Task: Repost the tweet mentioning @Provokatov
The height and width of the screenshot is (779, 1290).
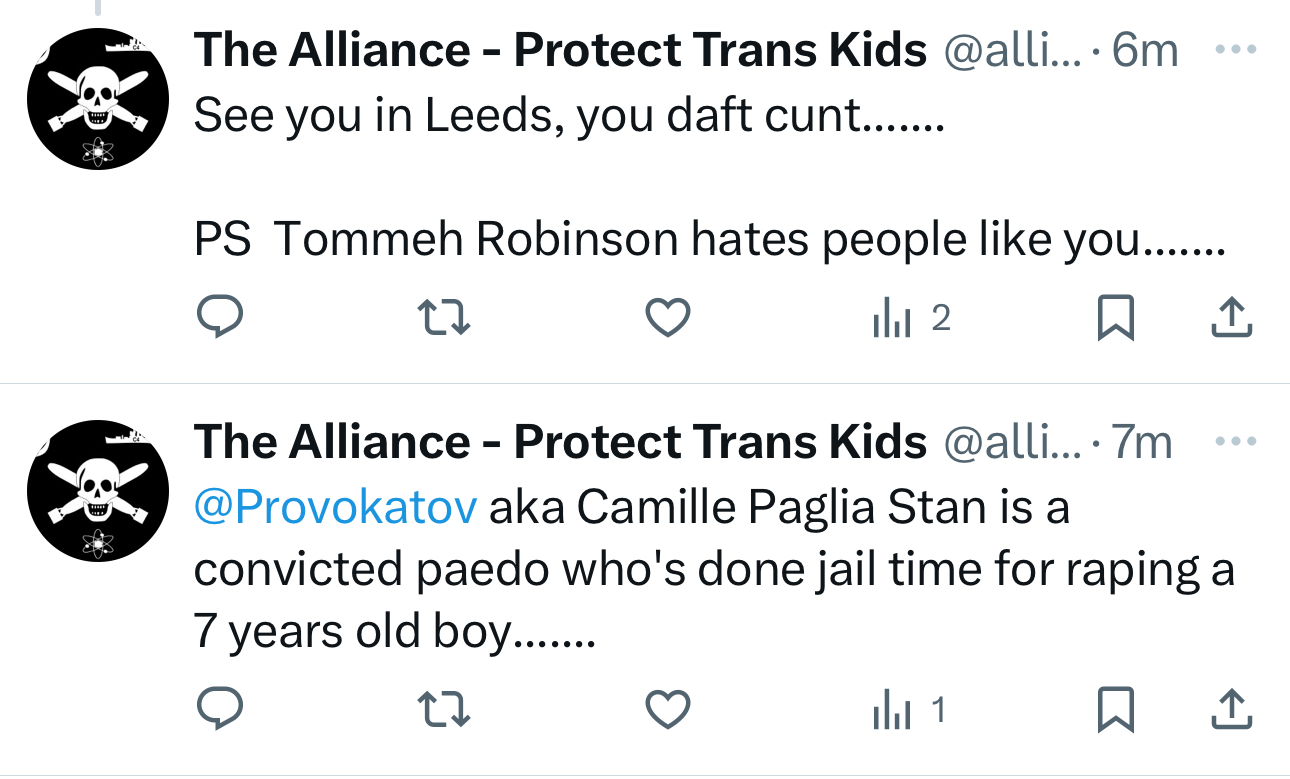Action: pyautogui.click(x=443, y=711)
